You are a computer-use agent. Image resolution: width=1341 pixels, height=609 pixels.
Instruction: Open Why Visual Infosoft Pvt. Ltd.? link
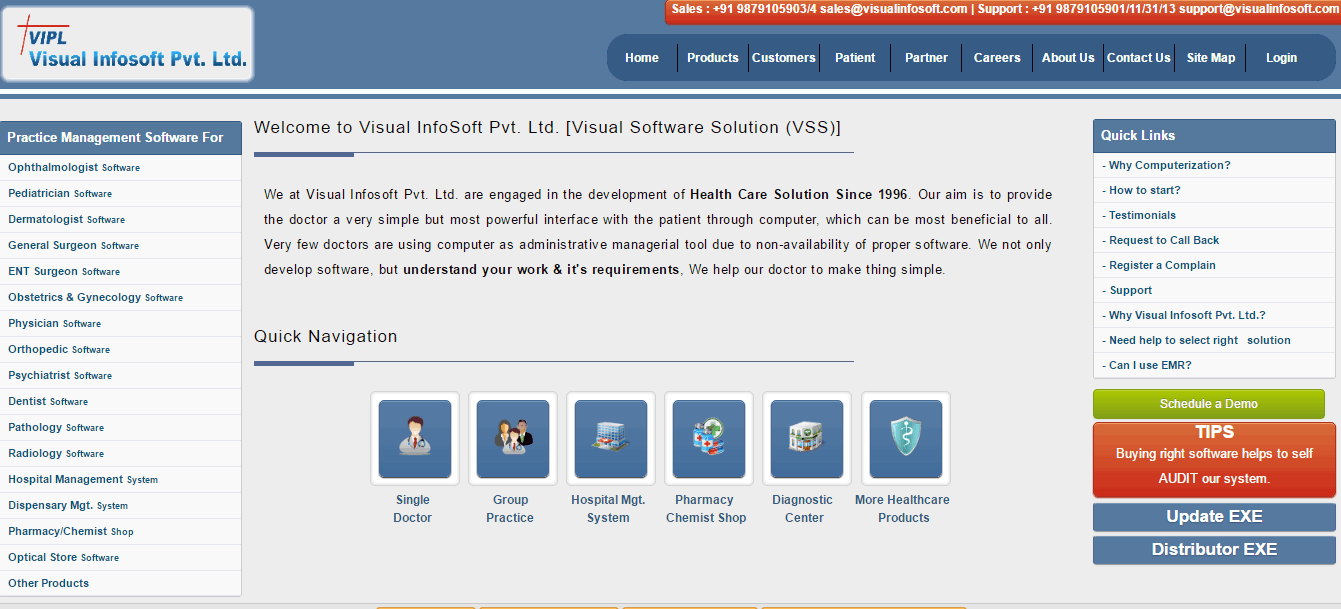(1184, 316)
